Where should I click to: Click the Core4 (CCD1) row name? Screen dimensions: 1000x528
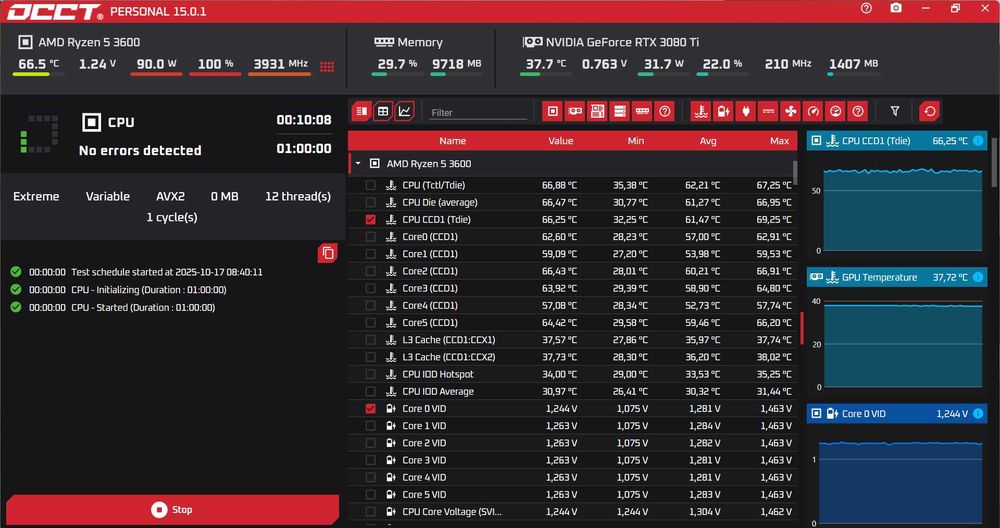click(430, 305)
